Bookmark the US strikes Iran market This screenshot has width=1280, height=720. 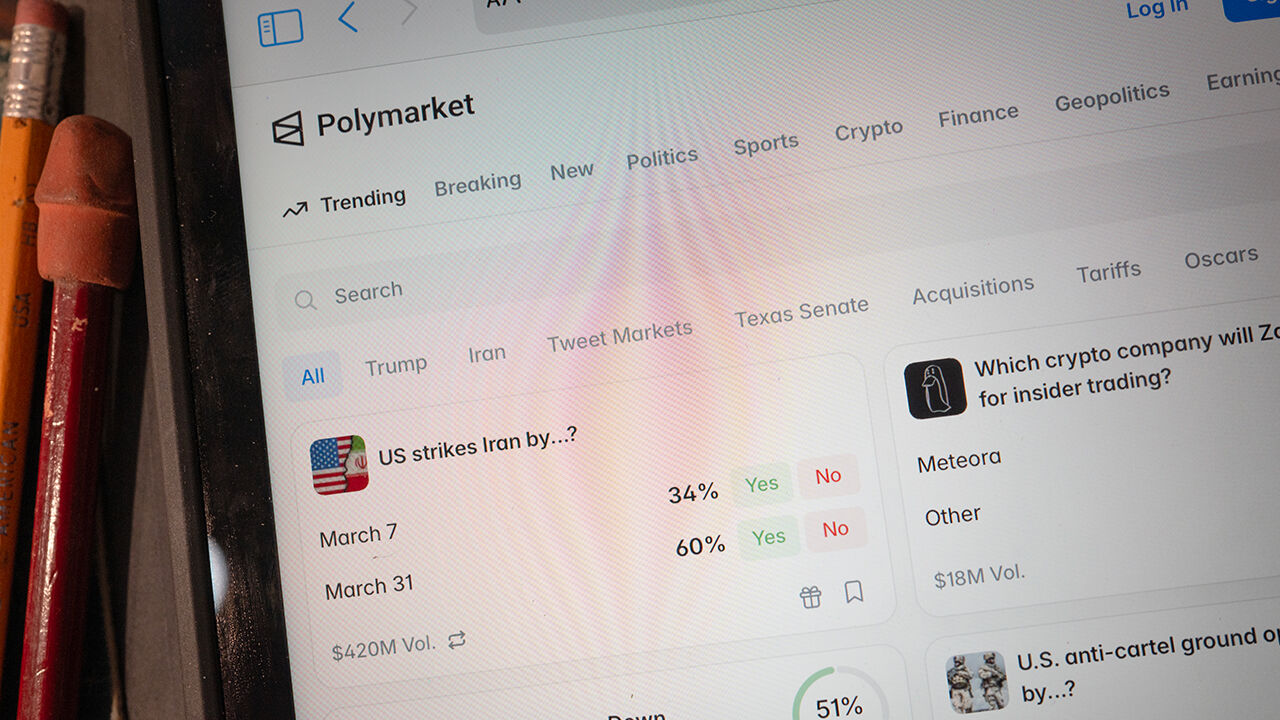pos(853,592)
